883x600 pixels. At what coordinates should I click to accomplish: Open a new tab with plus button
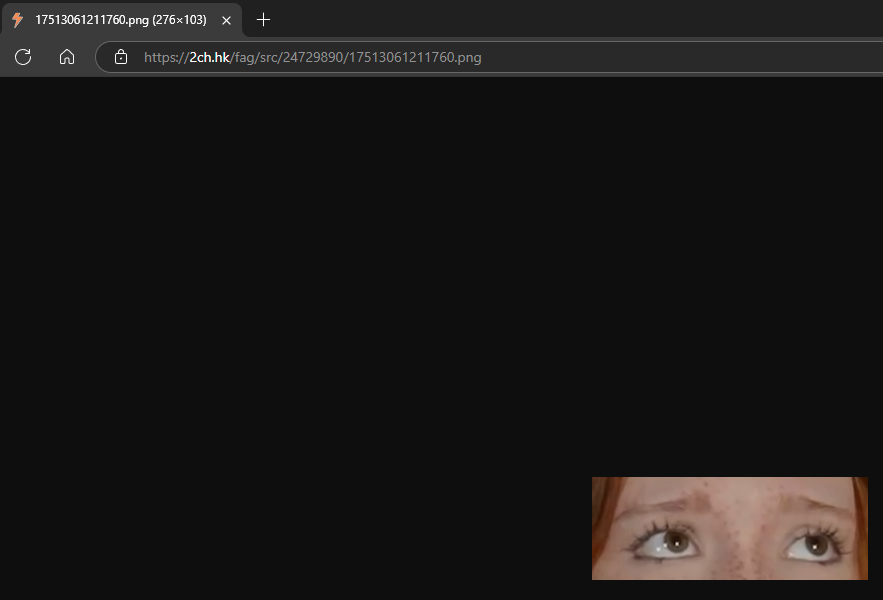pyautogui.click(x=263, y=20)
